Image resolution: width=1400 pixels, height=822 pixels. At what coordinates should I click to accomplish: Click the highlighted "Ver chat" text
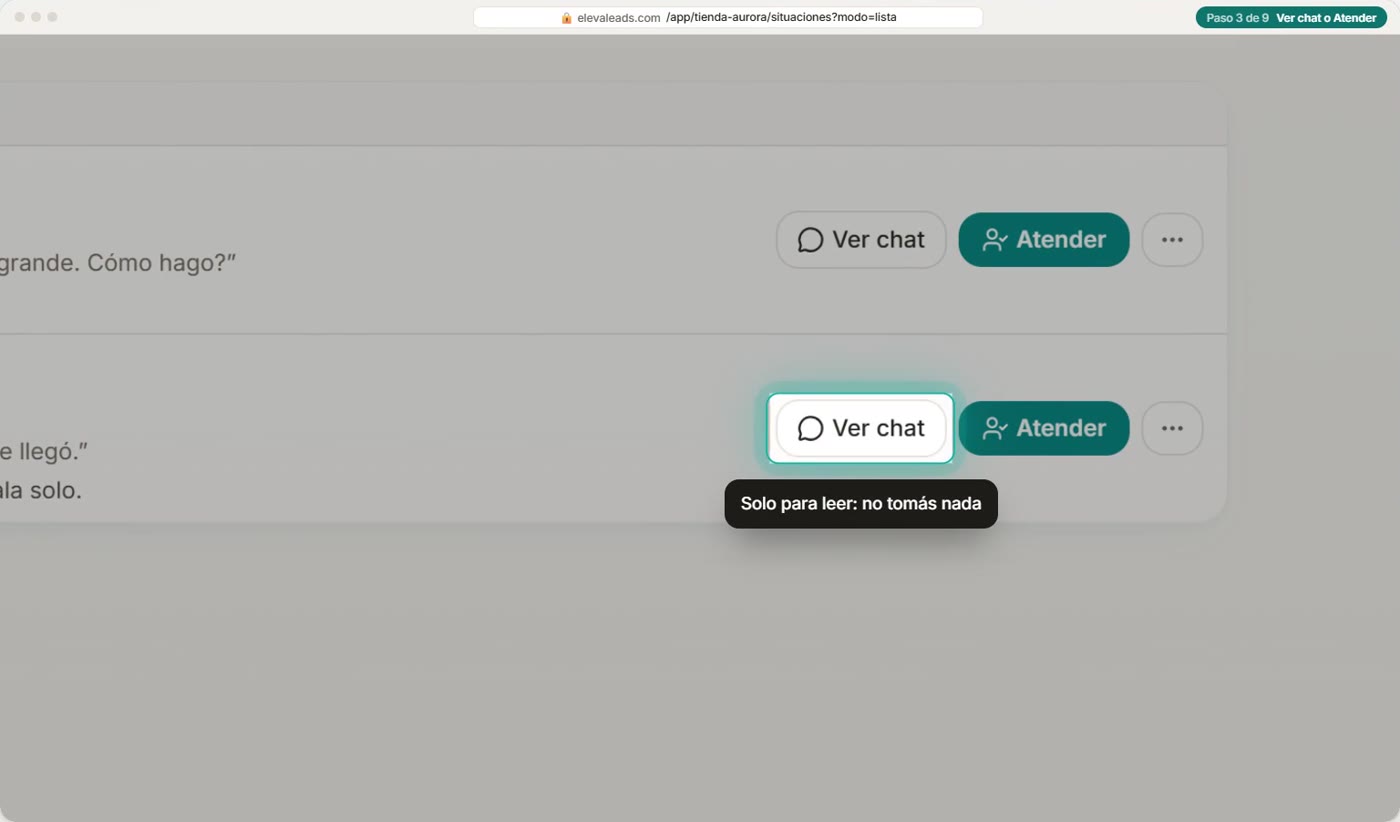878,428
